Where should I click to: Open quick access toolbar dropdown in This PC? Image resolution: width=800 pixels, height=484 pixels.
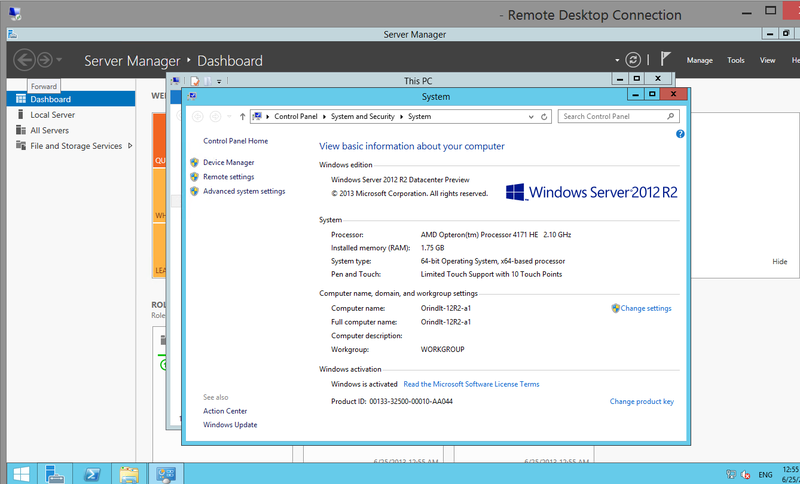219,81
